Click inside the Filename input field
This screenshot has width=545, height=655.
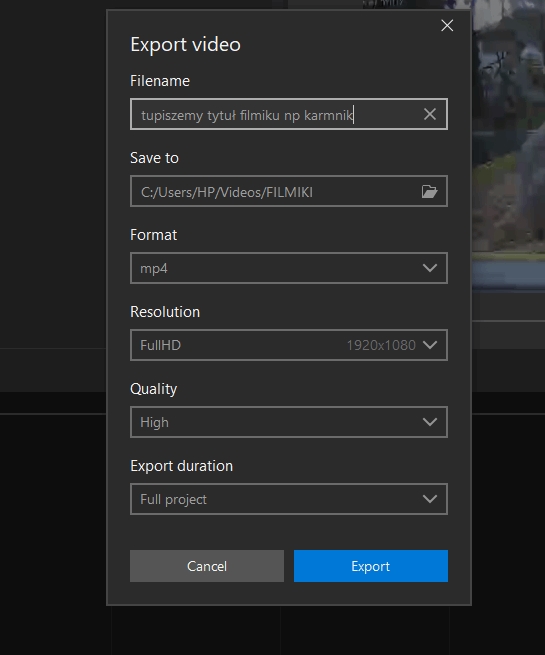point(276,114)
